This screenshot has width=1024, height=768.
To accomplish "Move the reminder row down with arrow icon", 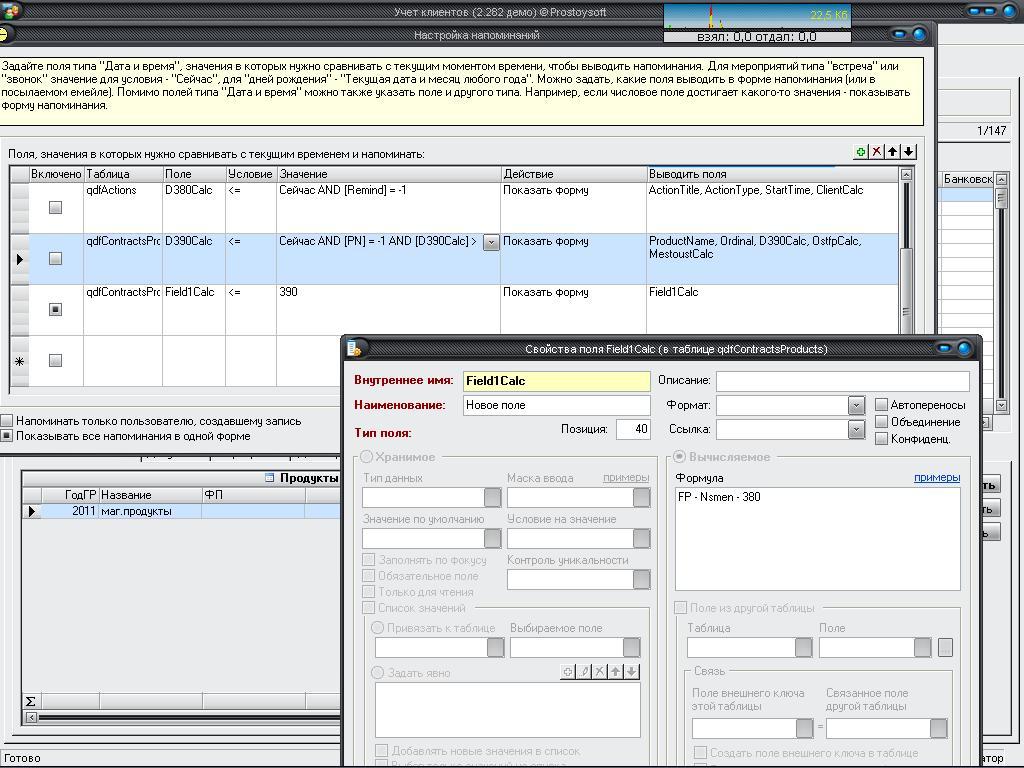I will click(908, 152).
